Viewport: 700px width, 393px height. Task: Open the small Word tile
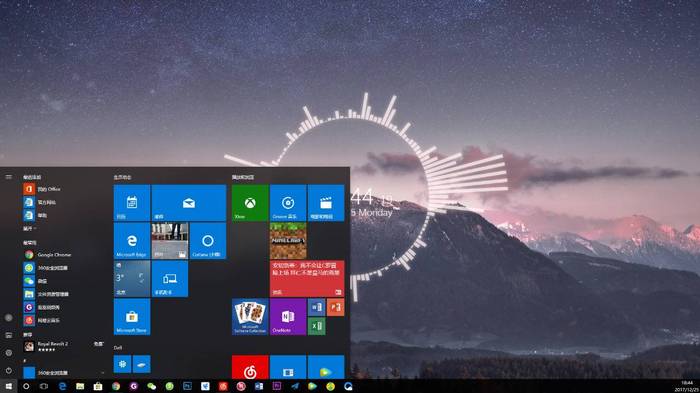(317, 307)
